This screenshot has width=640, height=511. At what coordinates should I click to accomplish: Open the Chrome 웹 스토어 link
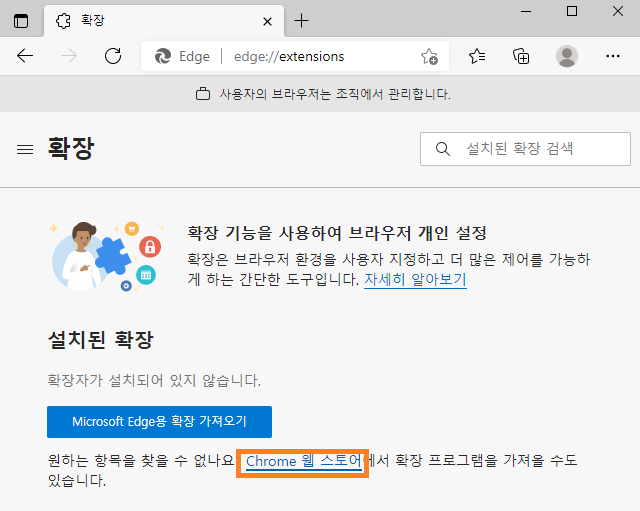click(304, 462)
